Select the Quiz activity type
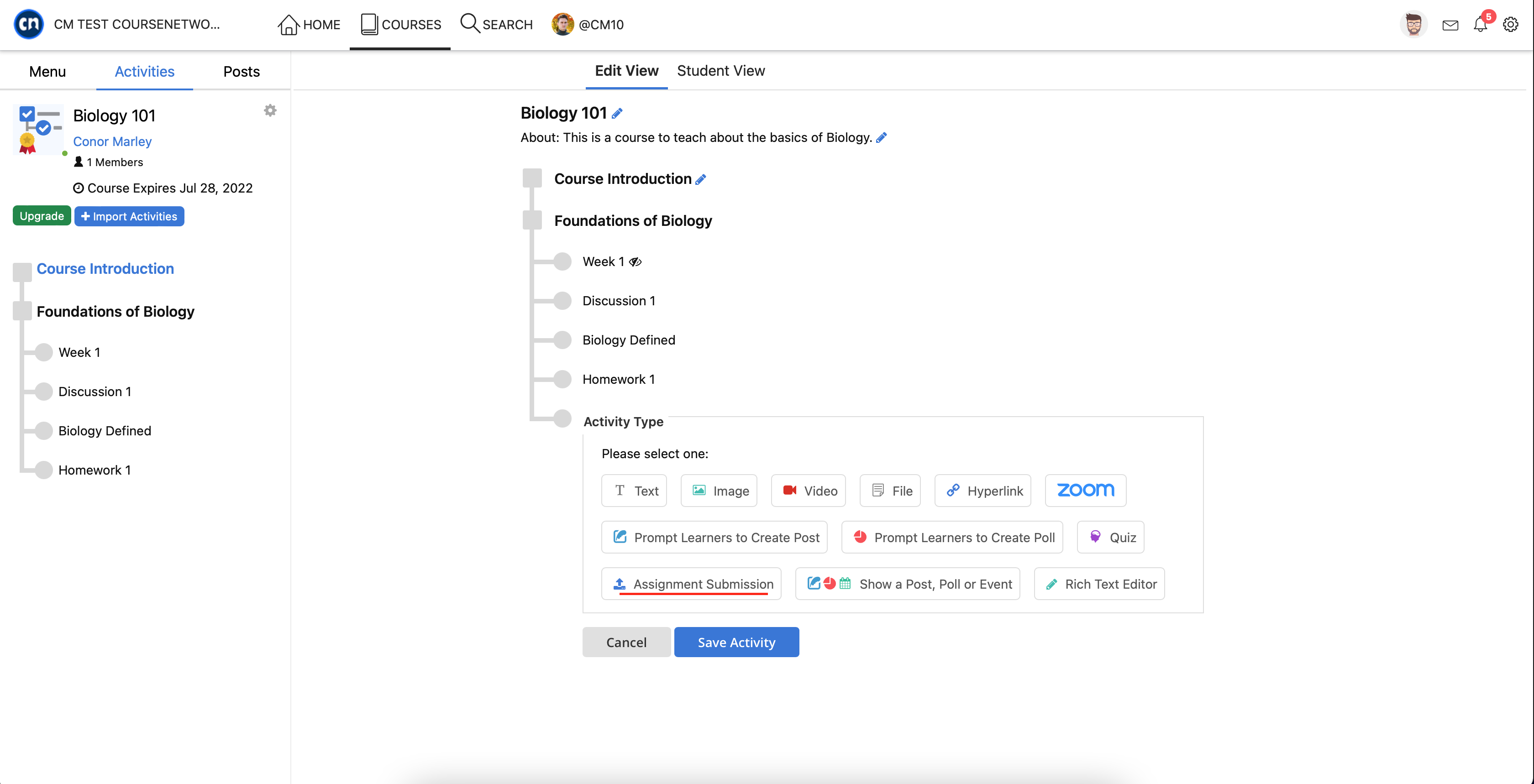The width and height of the screenshot is (1534, 784). click(1111, 537)
